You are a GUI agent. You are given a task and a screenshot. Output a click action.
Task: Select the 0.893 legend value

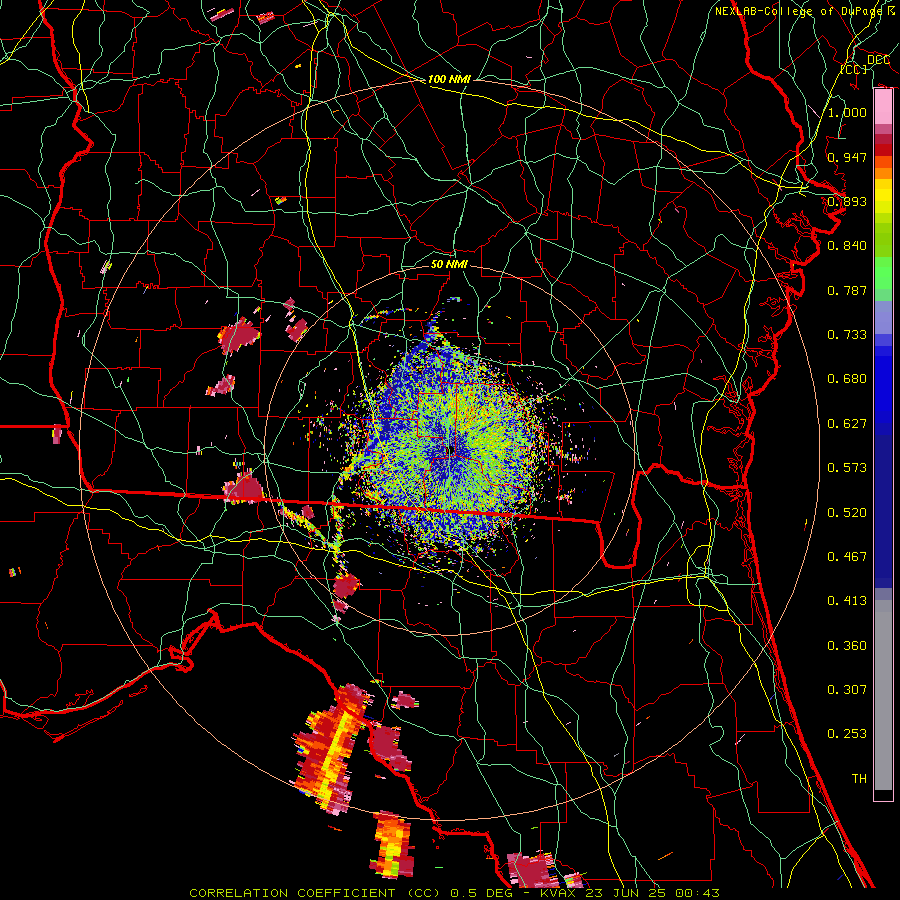(x=847, y=201)
